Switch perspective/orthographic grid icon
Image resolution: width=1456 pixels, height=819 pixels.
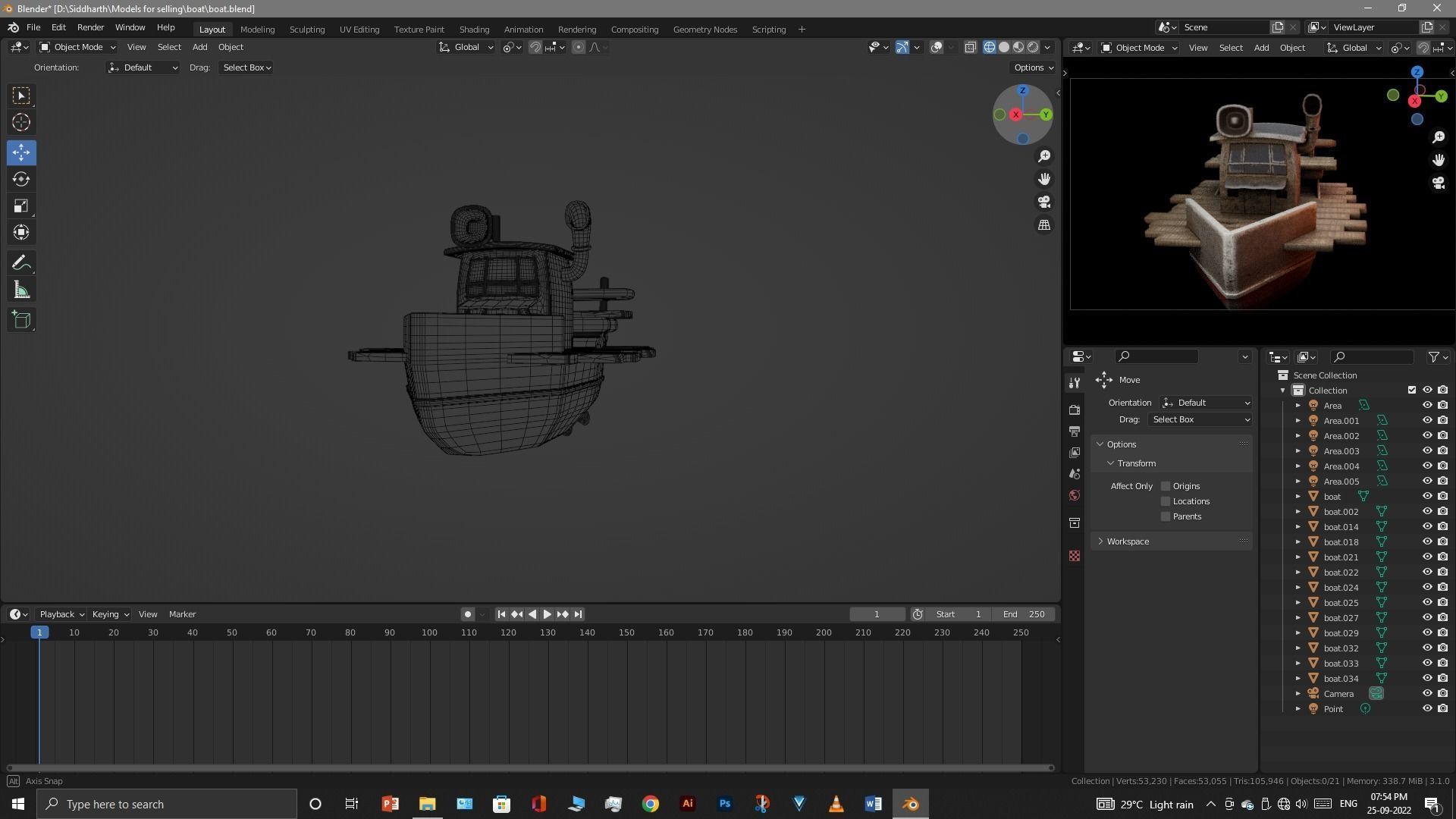tap(1044, 225)
